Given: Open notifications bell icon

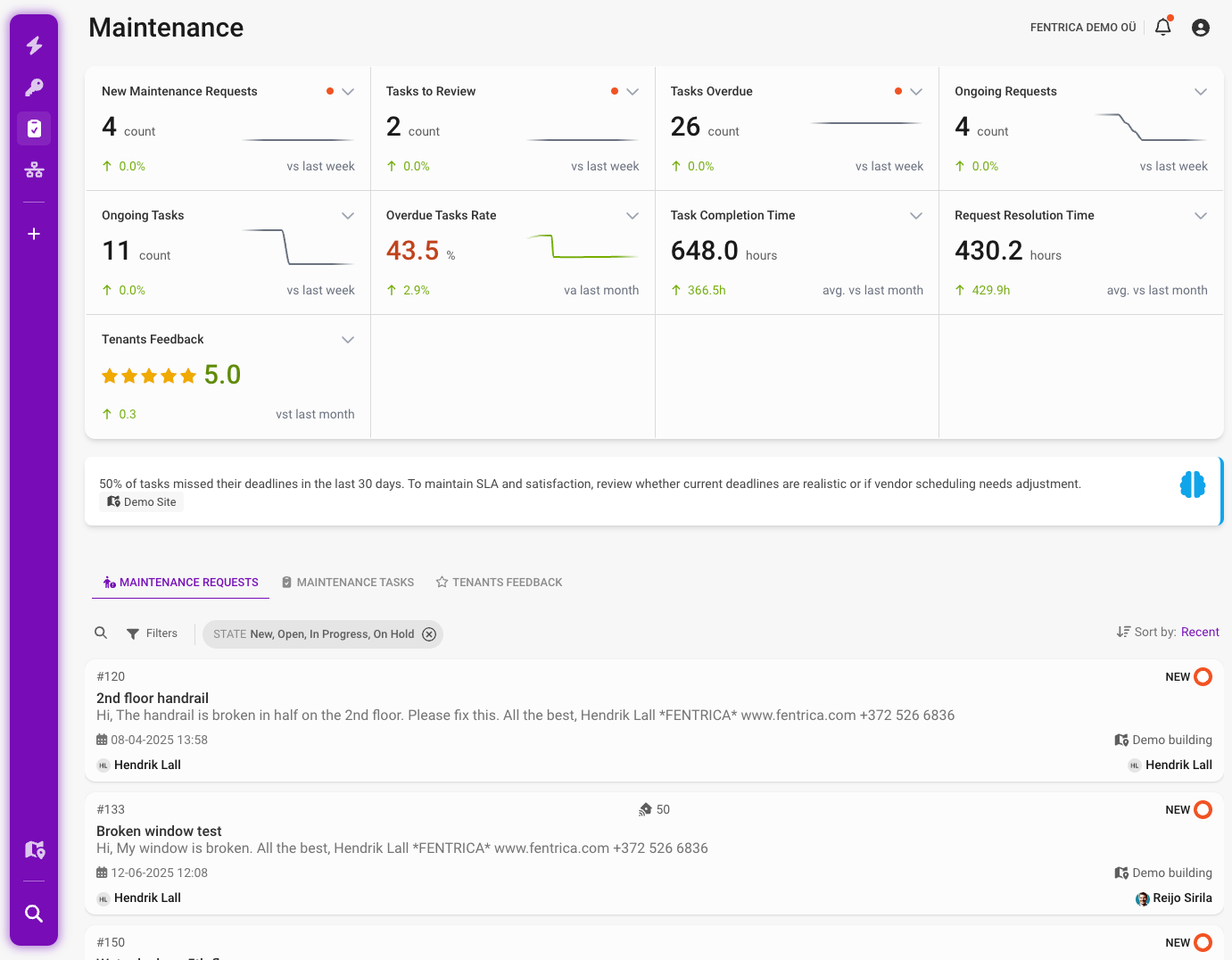Looking at the screenshot, I should pos(1163,27).
